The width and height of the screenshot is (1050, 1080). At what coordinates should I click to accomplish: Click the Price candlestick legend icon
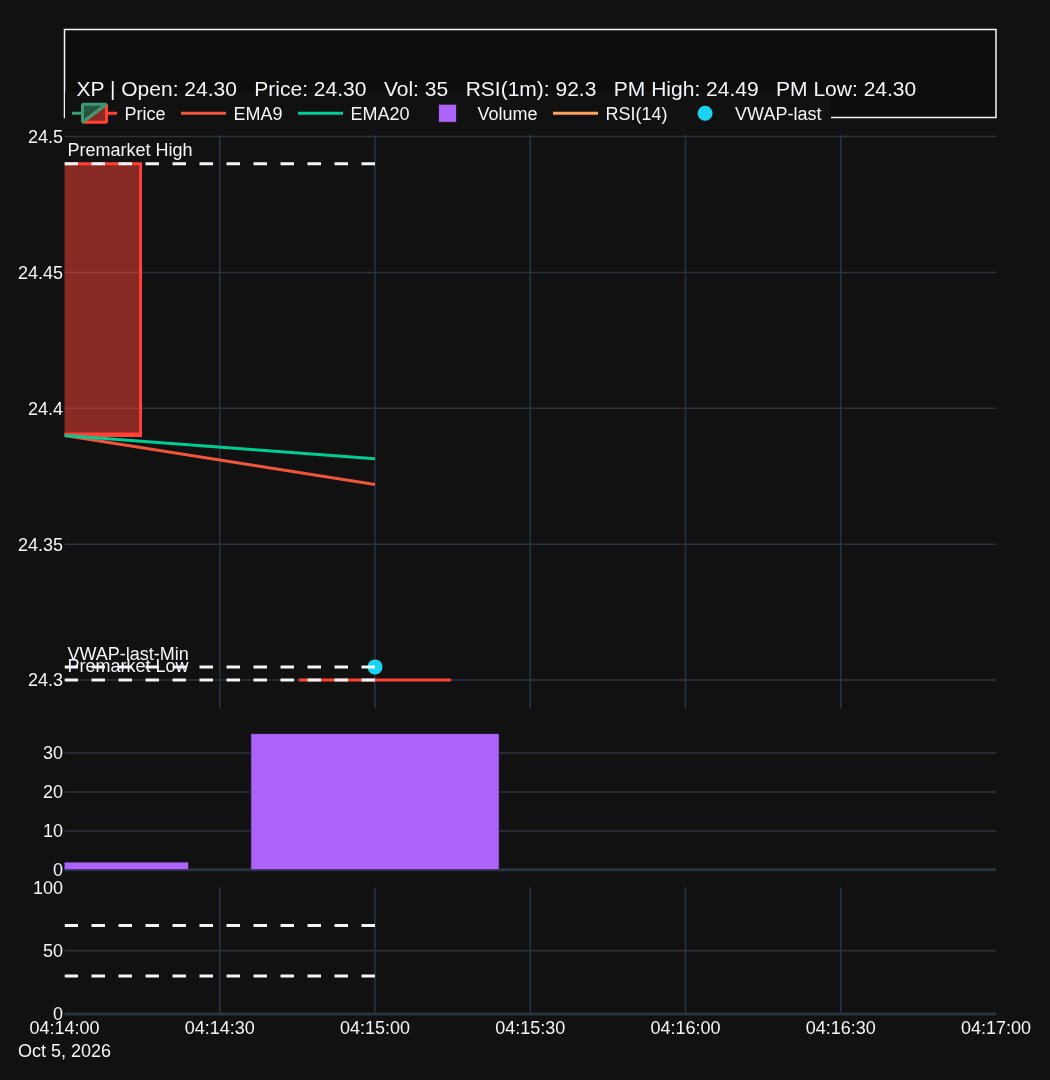pyautogui.click(x=94, y=113)
